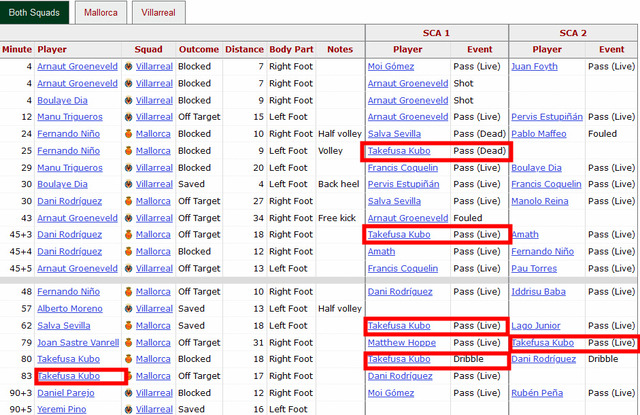640x415 pixels.
Task: Select the 'Free kick' notes cell
Action: [337, 218]
